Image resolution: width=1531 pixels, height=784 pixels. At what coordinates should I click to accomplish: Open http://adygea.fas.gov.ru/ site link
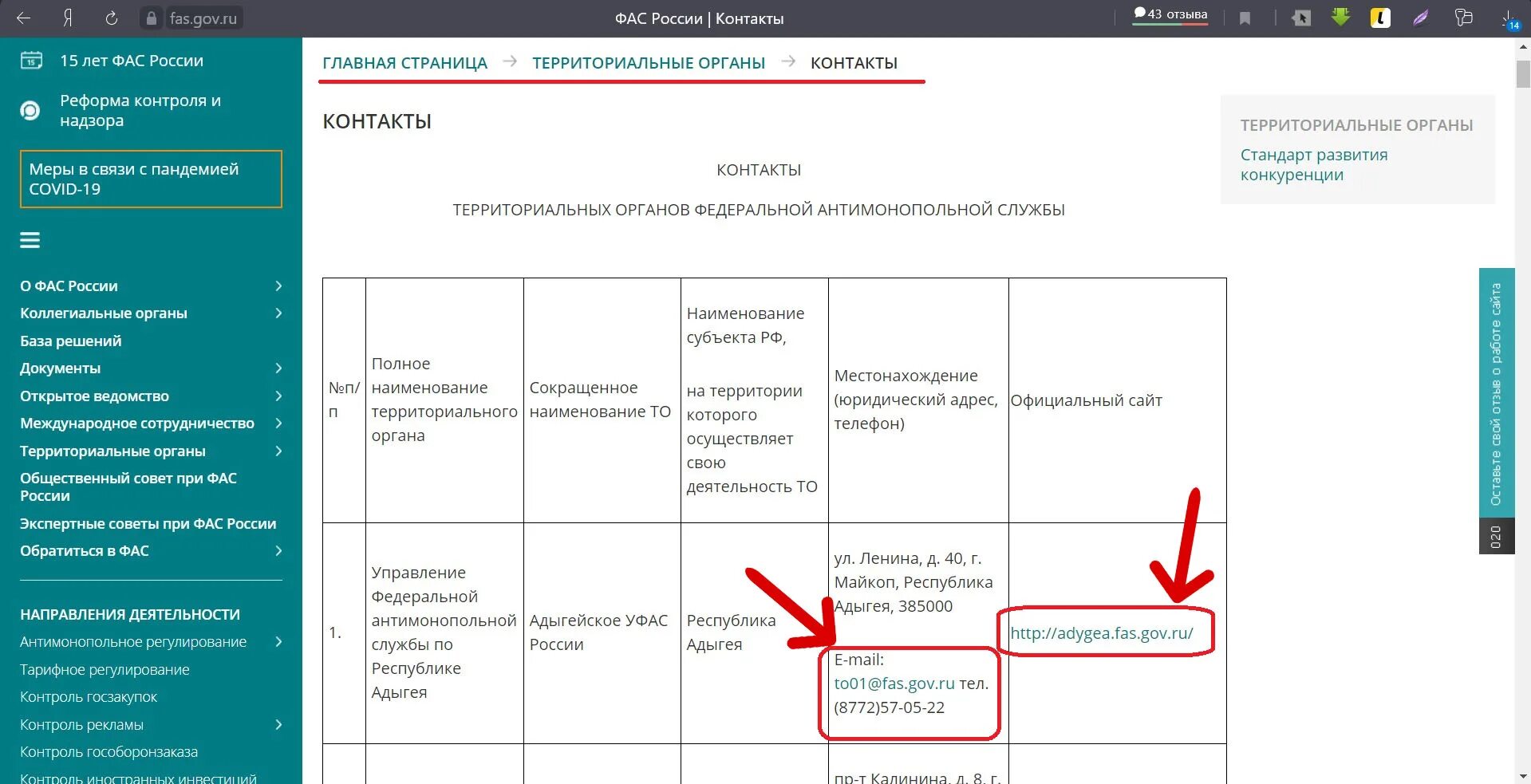coord(1102,633)
